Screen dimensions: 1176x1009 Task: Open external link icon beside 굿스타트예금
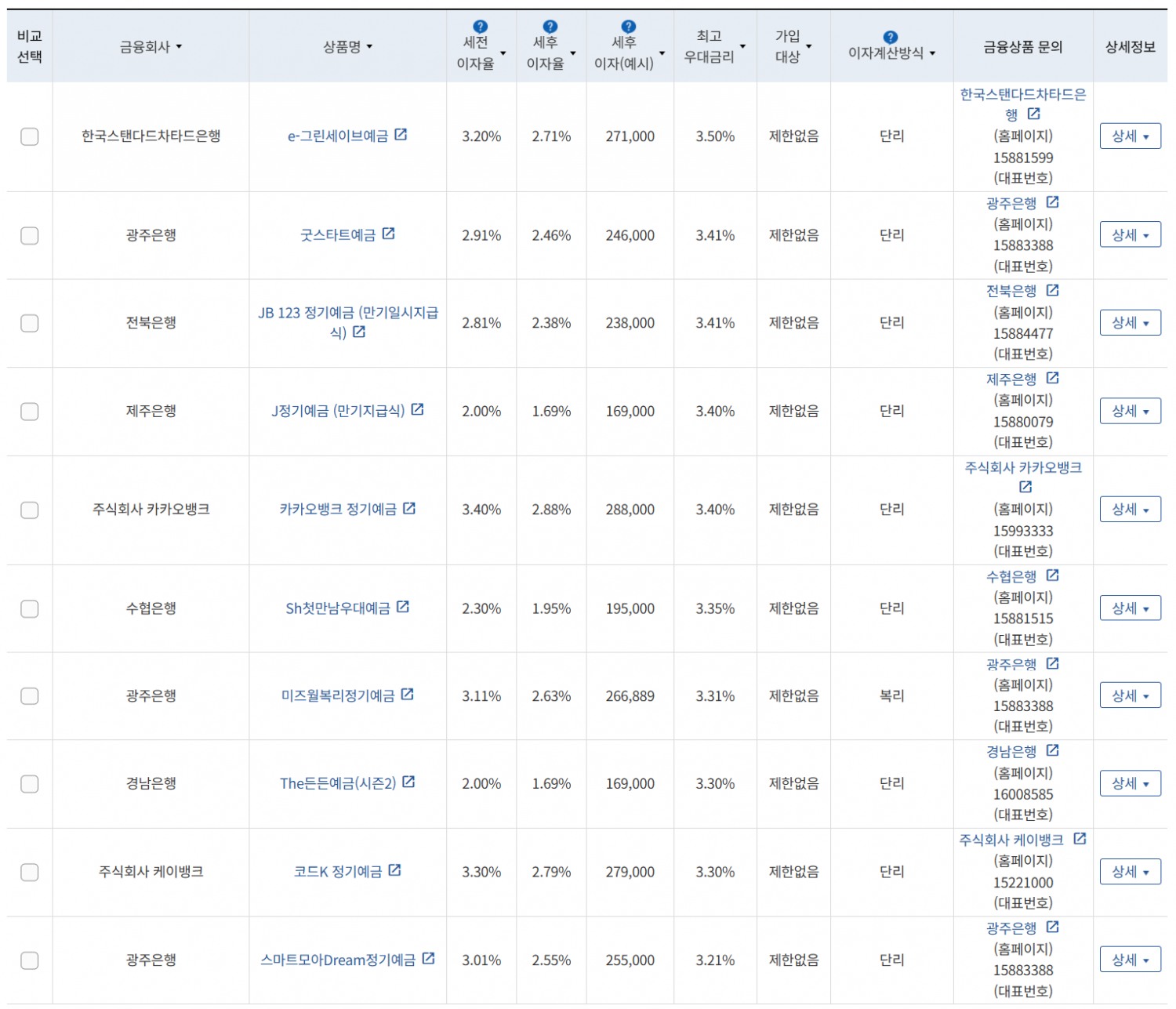coord(388,234)
